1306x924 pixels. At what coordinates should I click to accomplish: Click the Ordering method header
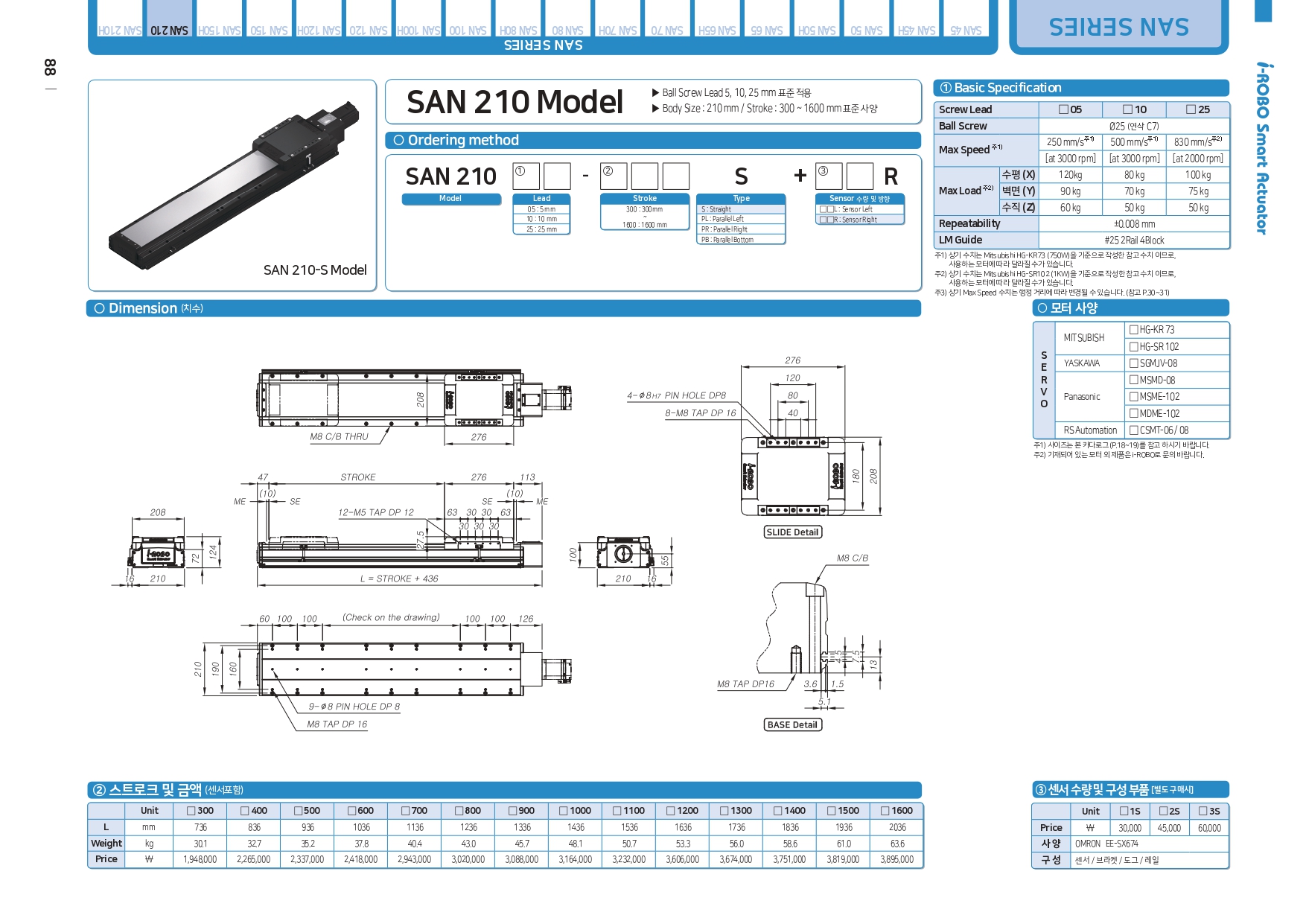(x=653, y=140)
